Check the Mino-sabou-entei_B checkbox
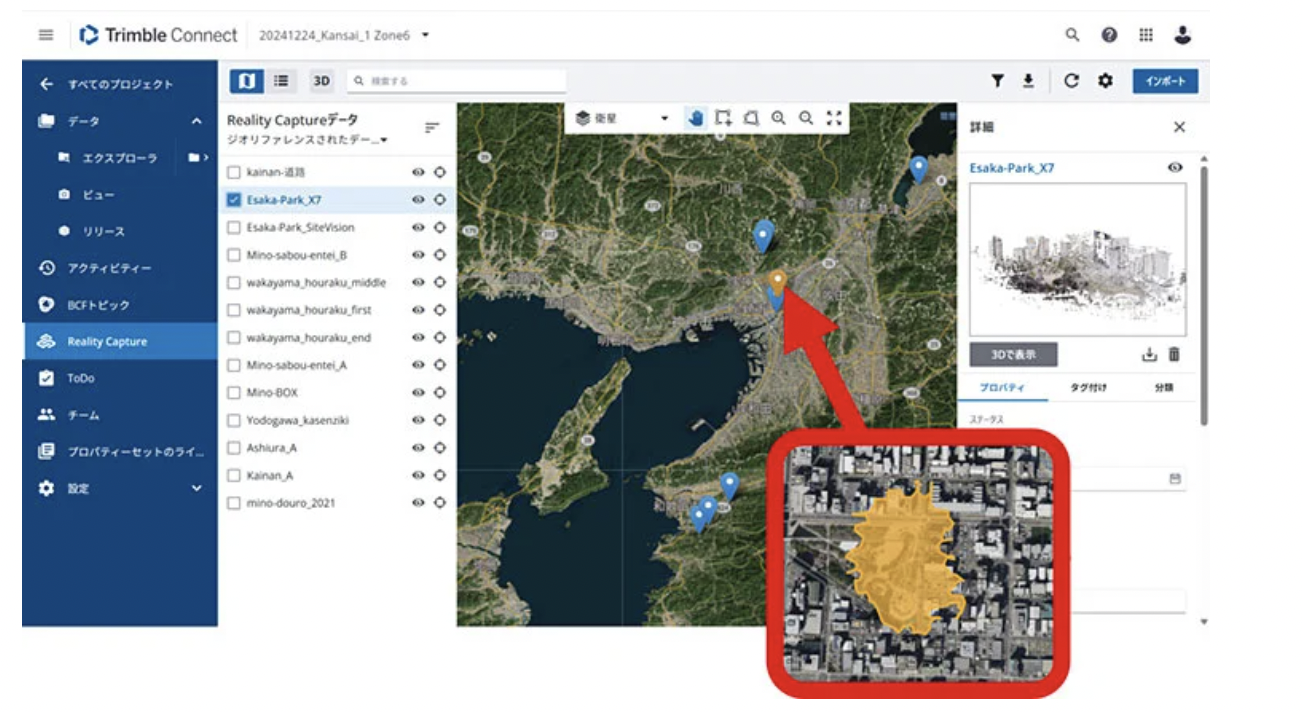Image resolution: width=1302 pixels, height=712 pixels. [x=234, y=255]
